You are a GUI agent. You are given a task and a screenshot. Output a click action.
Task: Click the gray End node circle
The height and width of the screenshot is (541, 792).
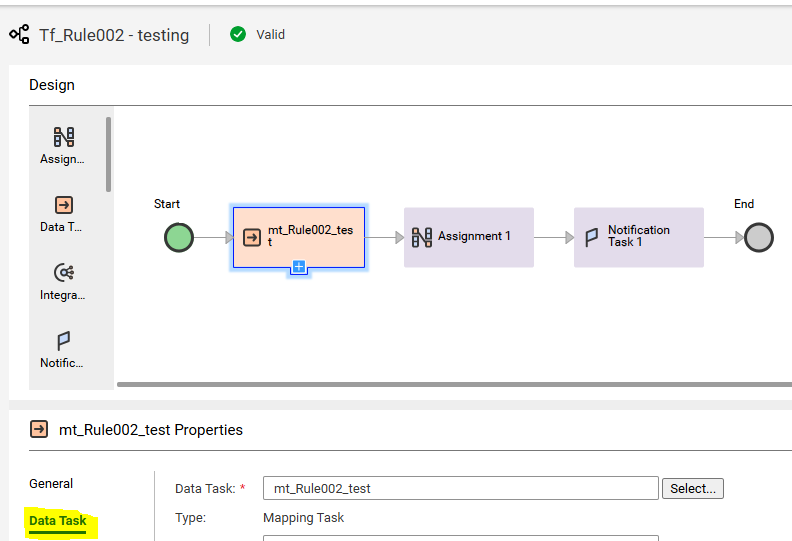759,237
